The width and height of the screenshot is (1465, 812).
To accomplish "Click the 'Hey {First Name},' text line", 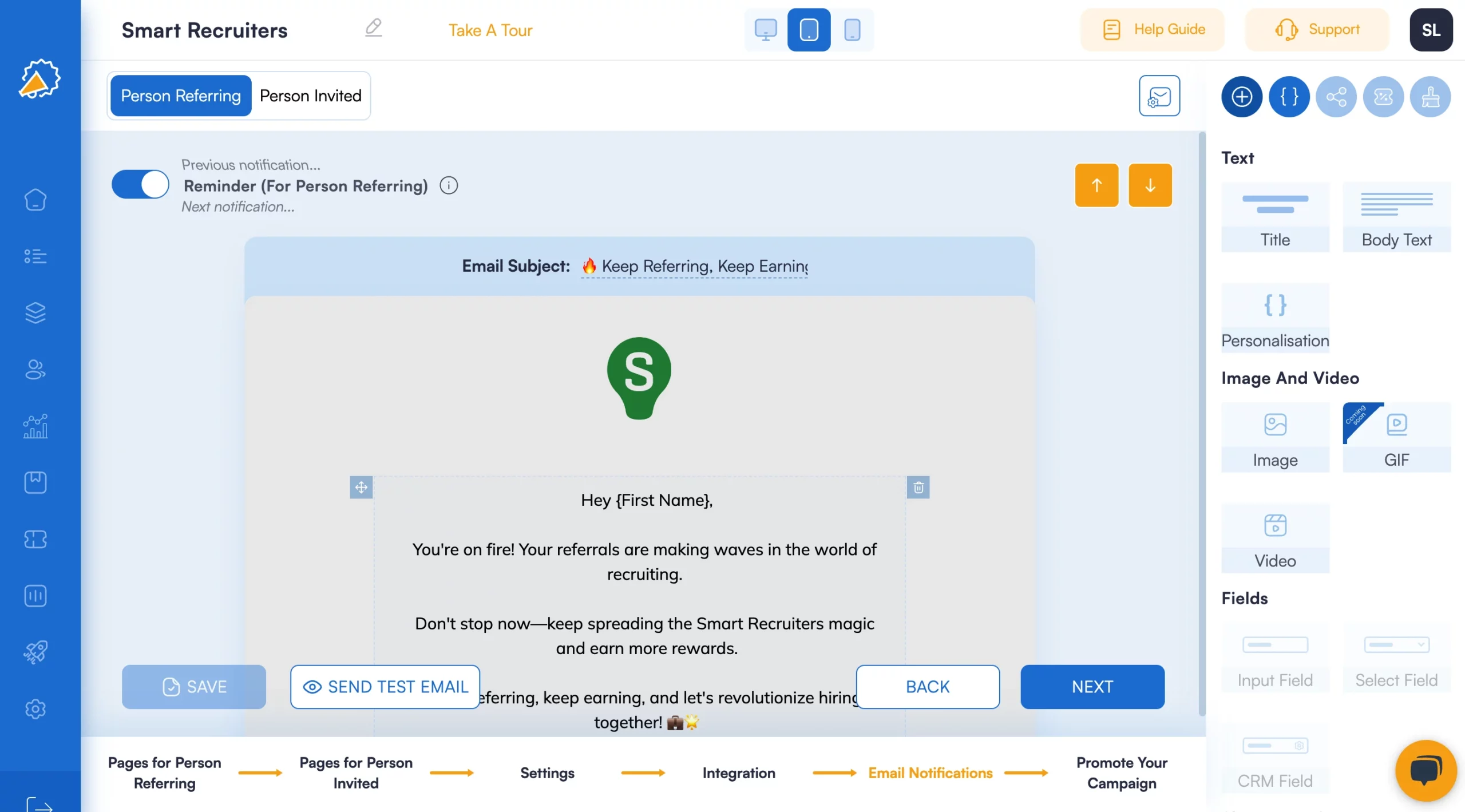I will tap(647, 500).
